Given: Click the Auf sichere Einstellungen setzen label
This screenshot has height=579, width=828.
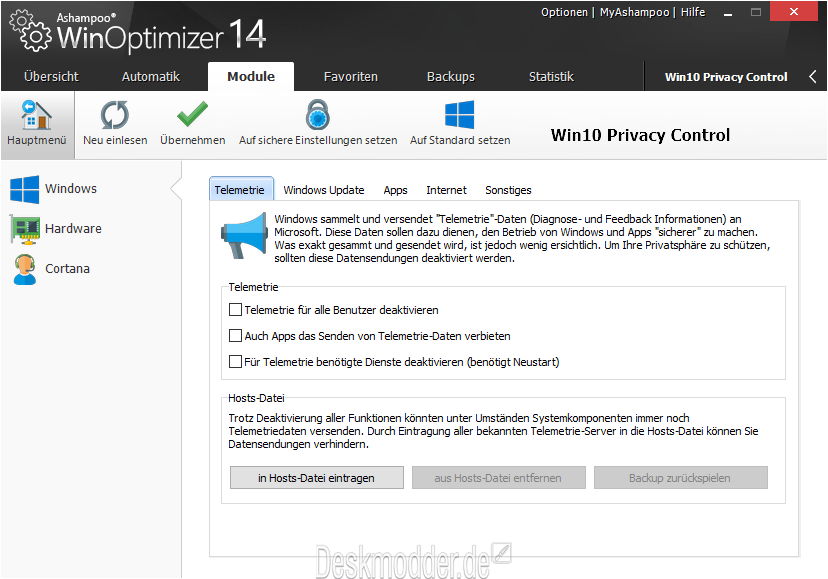Looking at the screenshot, I should coord(318,140).
